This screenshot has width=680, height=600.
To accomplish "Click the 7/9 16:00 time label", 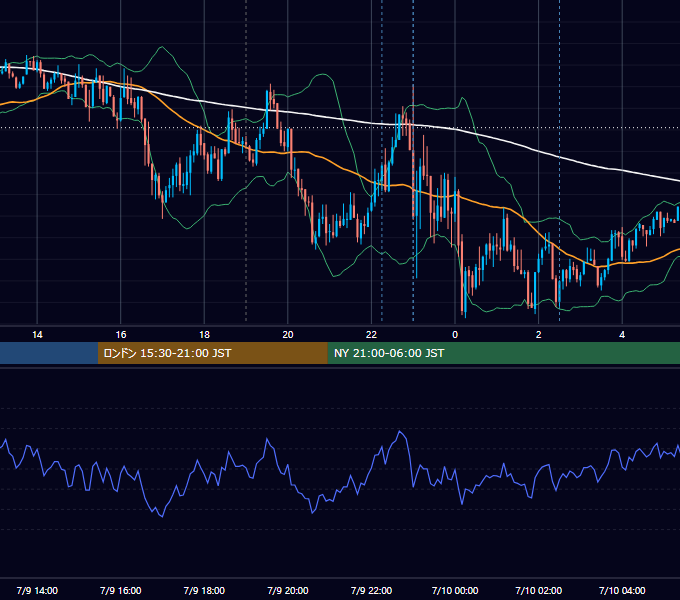I will pyautogui.click(x=121, y=590).
